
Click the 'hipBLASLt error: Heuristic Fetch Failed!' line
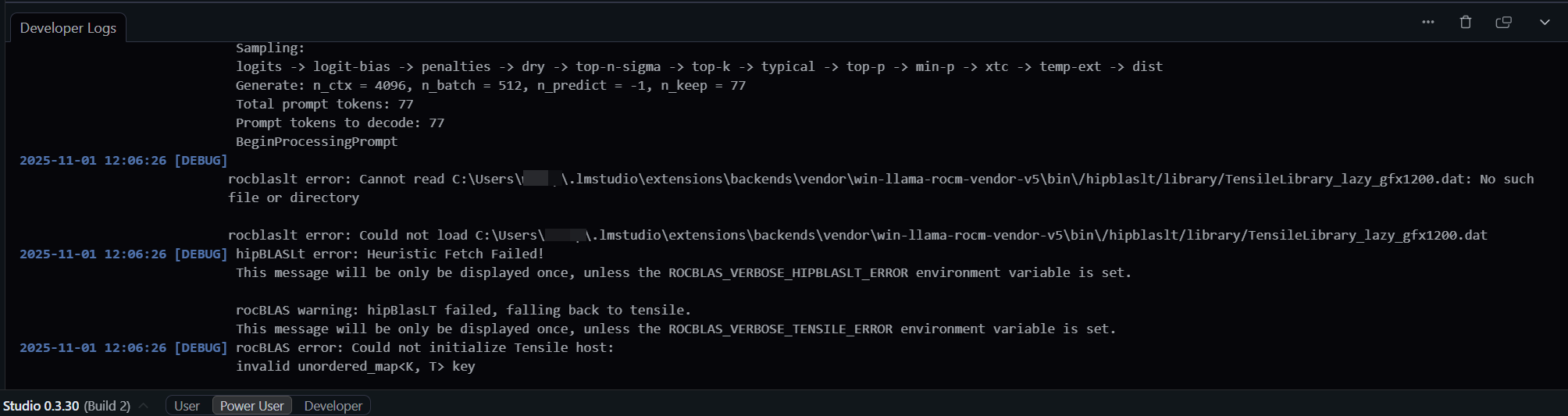point(389,254)
